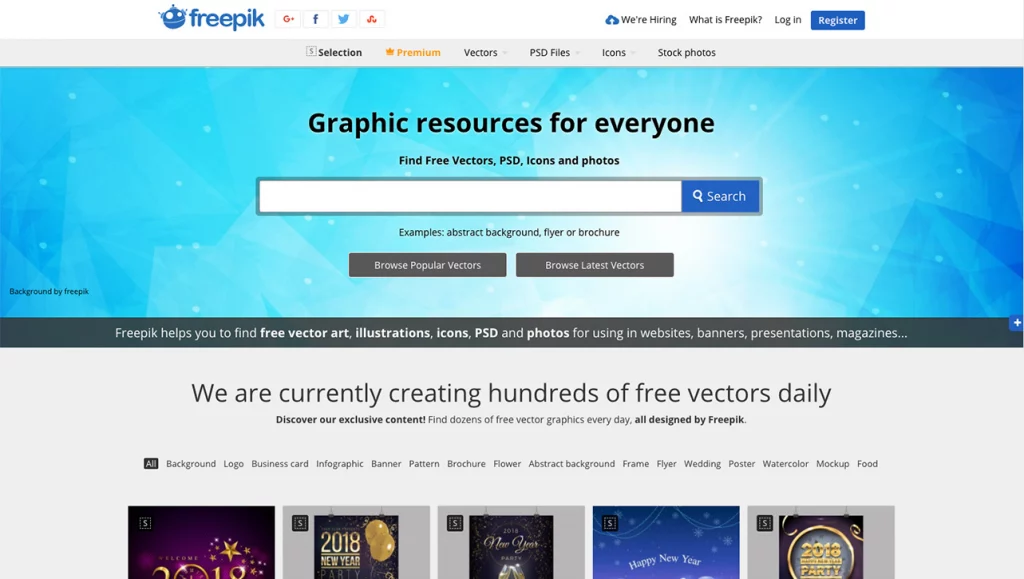Expand the Icons dropdown in the navbar
This screenshot has height=579, width=1024.
click(x=613, y=52)
